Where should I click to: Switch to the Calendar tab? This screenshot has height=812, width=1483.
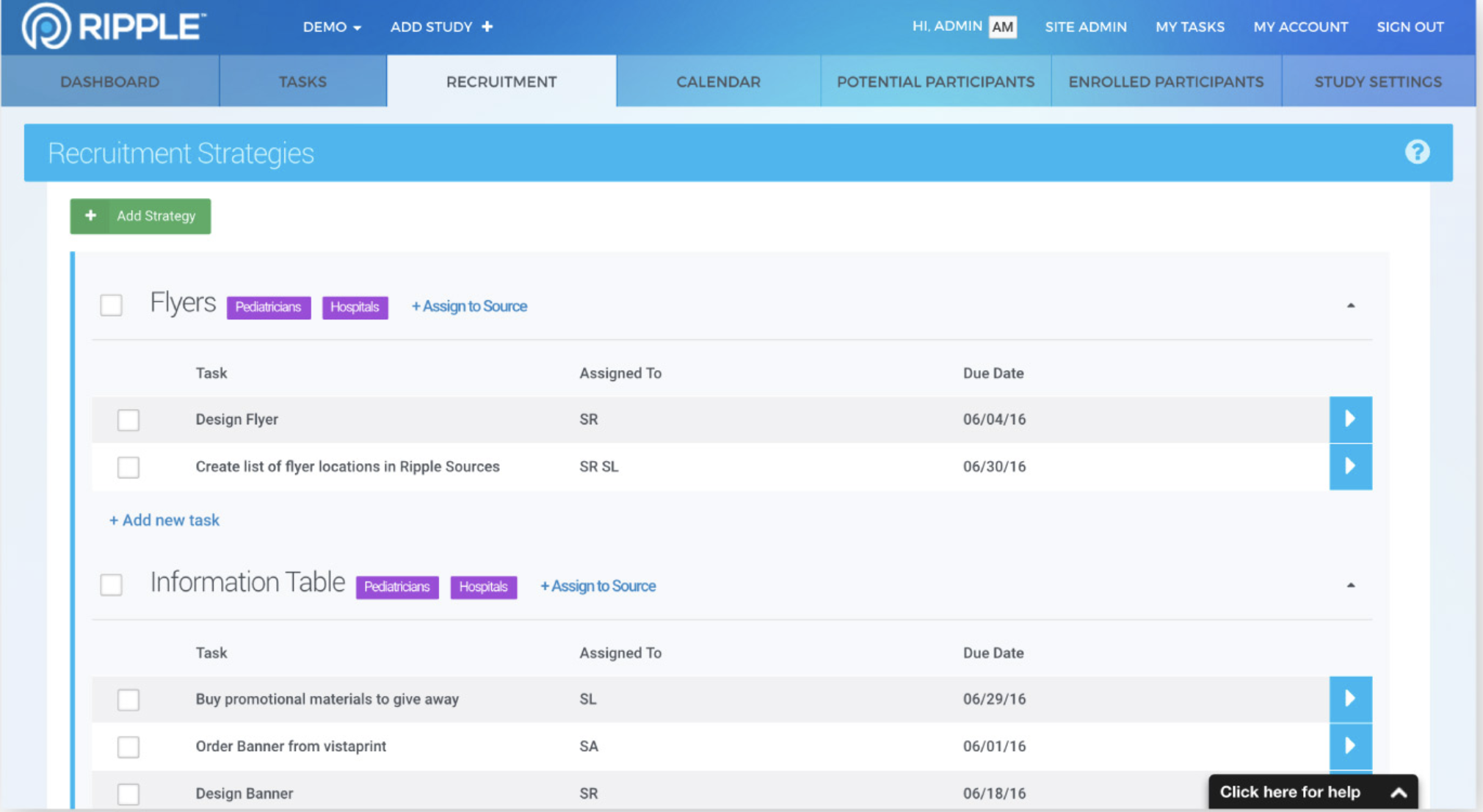coord(718,81)
